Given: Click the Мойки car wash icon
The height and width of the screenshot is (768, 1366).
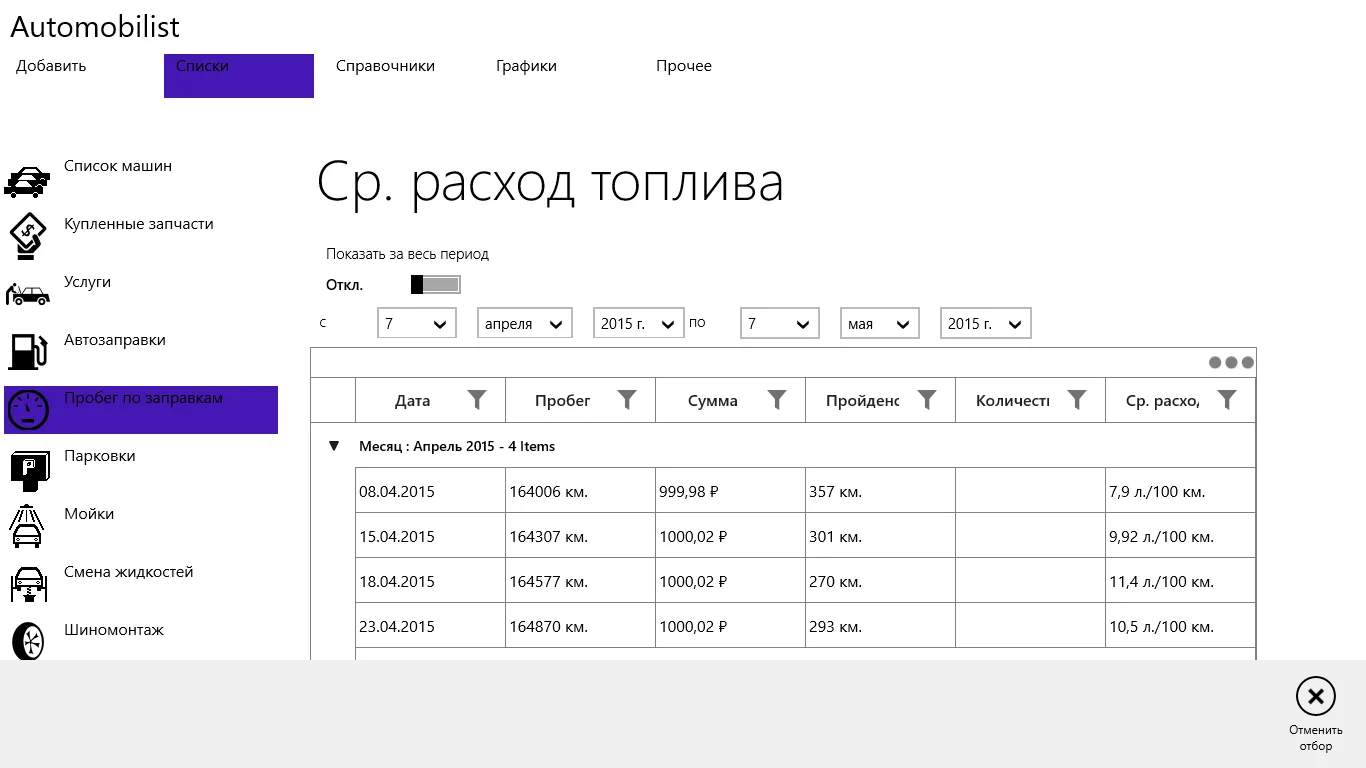Looking at the screenshot, I should [27, 526].
